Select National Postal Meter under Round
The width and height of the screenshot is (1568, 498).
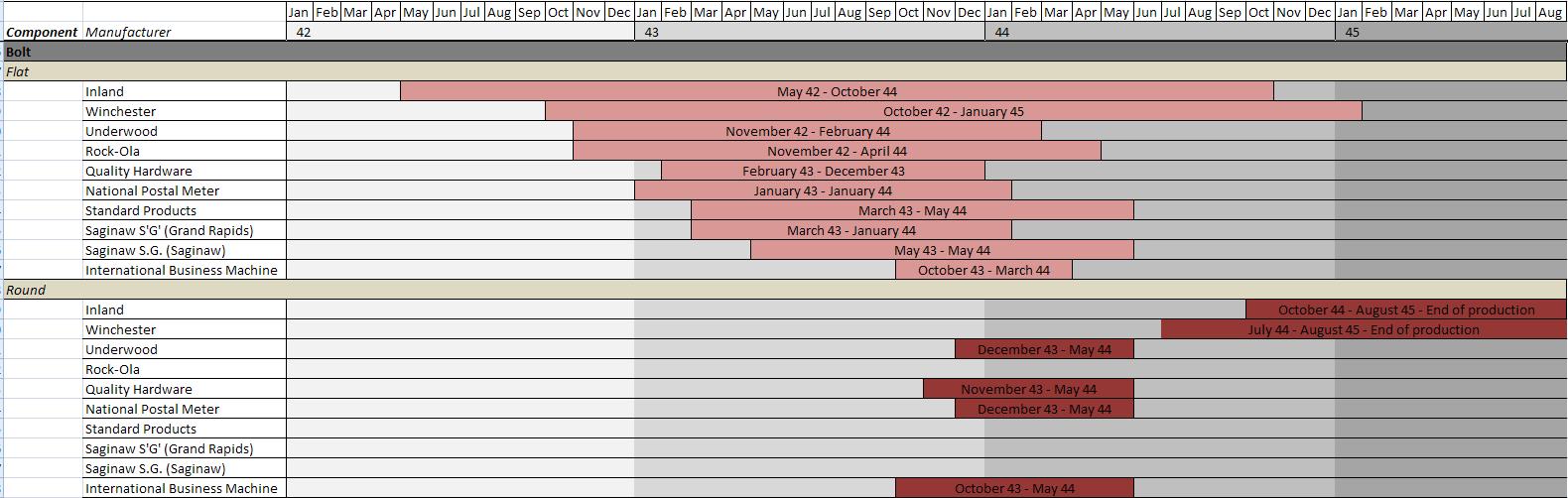click(x=185, y=409)
